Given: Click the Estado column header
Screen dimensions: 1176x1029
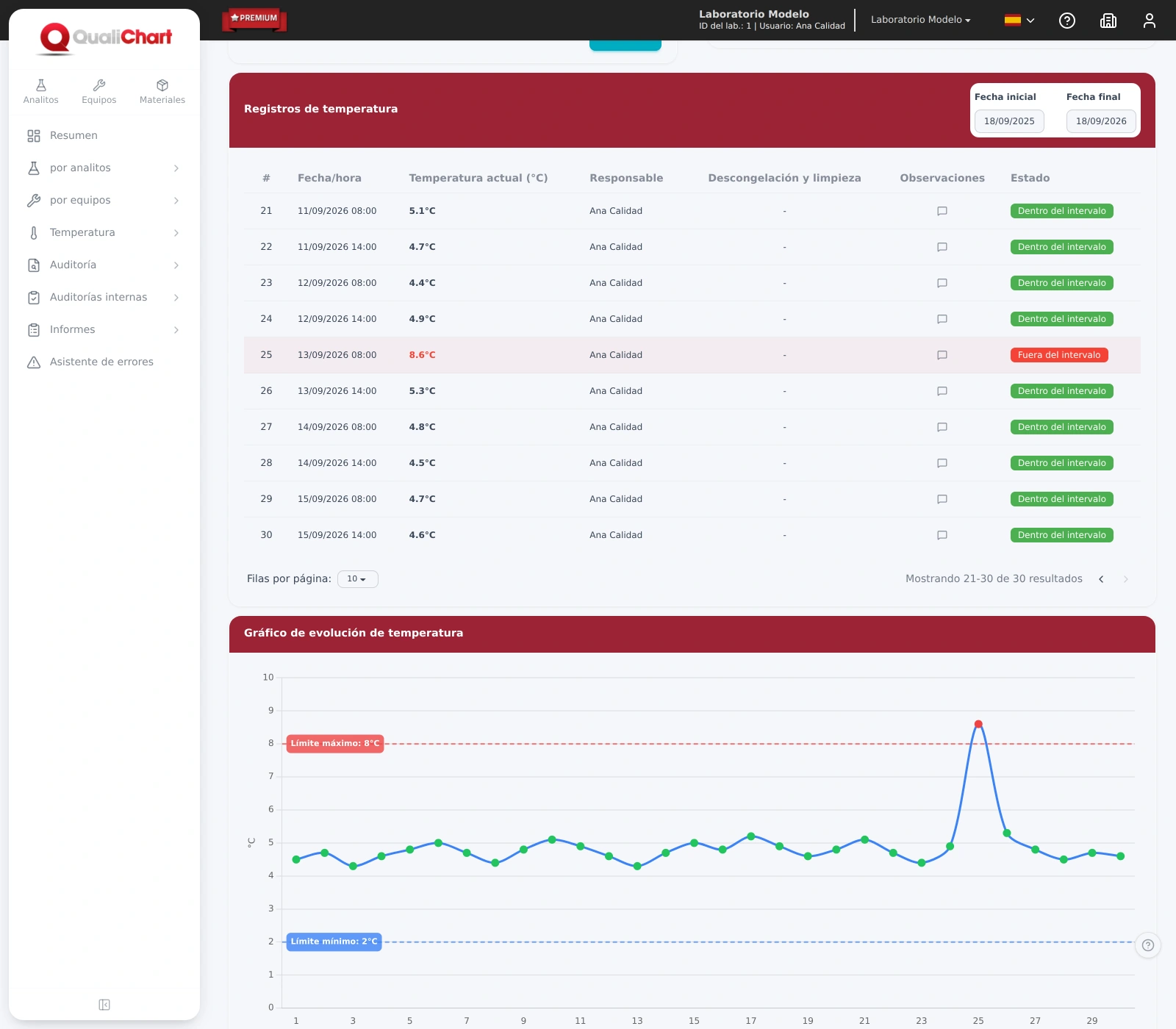Looking at the screenshot, I should click(1030, 178).
